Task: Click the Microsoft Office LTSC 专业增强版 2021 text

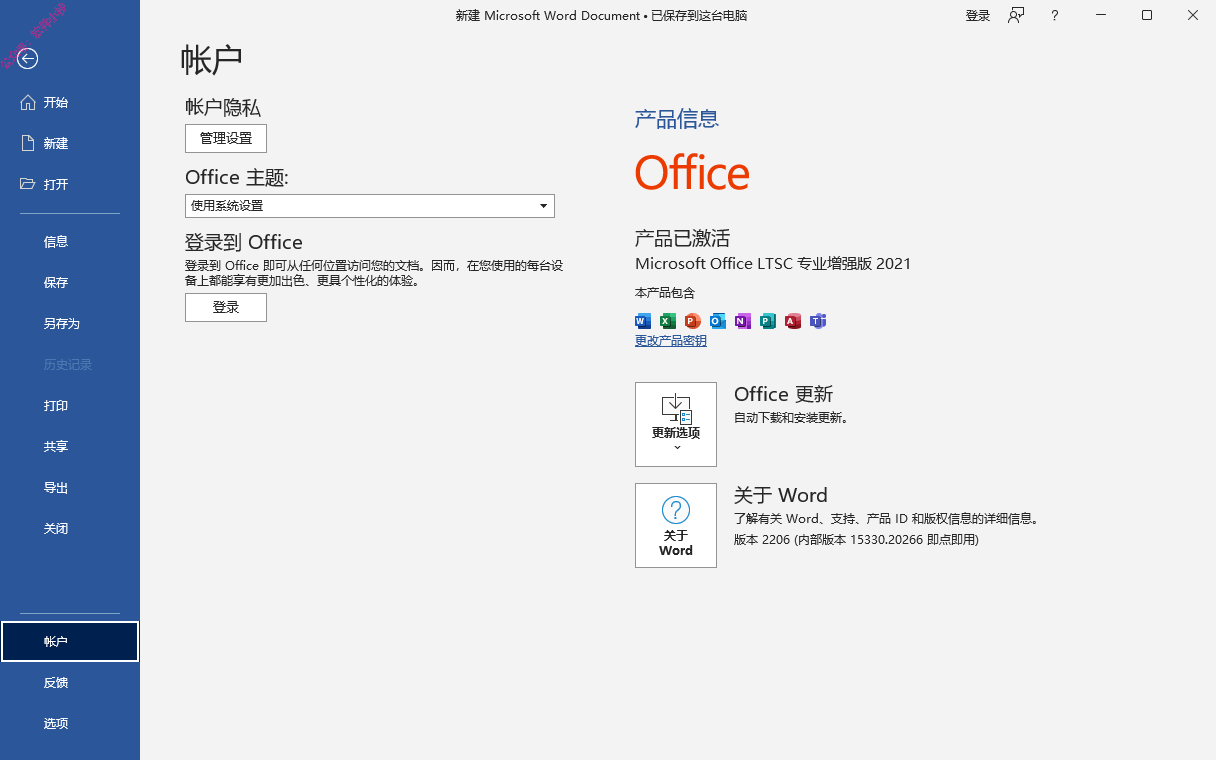Action: tap(773, 264)
